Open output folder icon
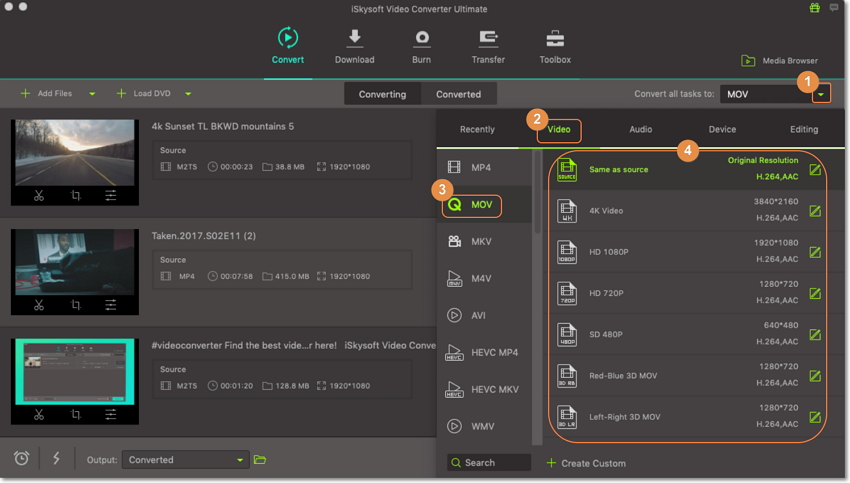Screen dimensions: 850x483 pos(260,460)
